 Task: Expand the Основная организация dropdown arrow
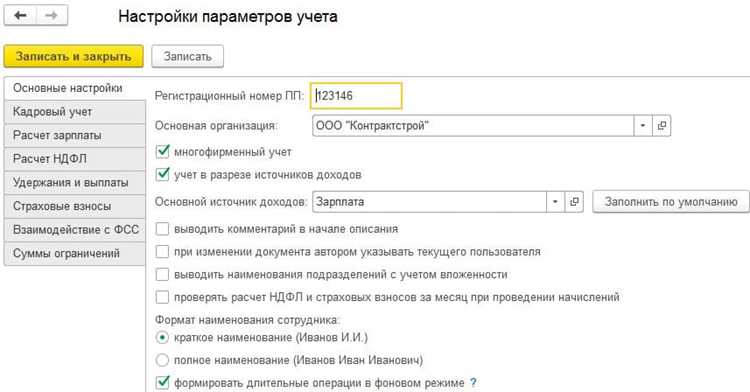tap(643, 126)
